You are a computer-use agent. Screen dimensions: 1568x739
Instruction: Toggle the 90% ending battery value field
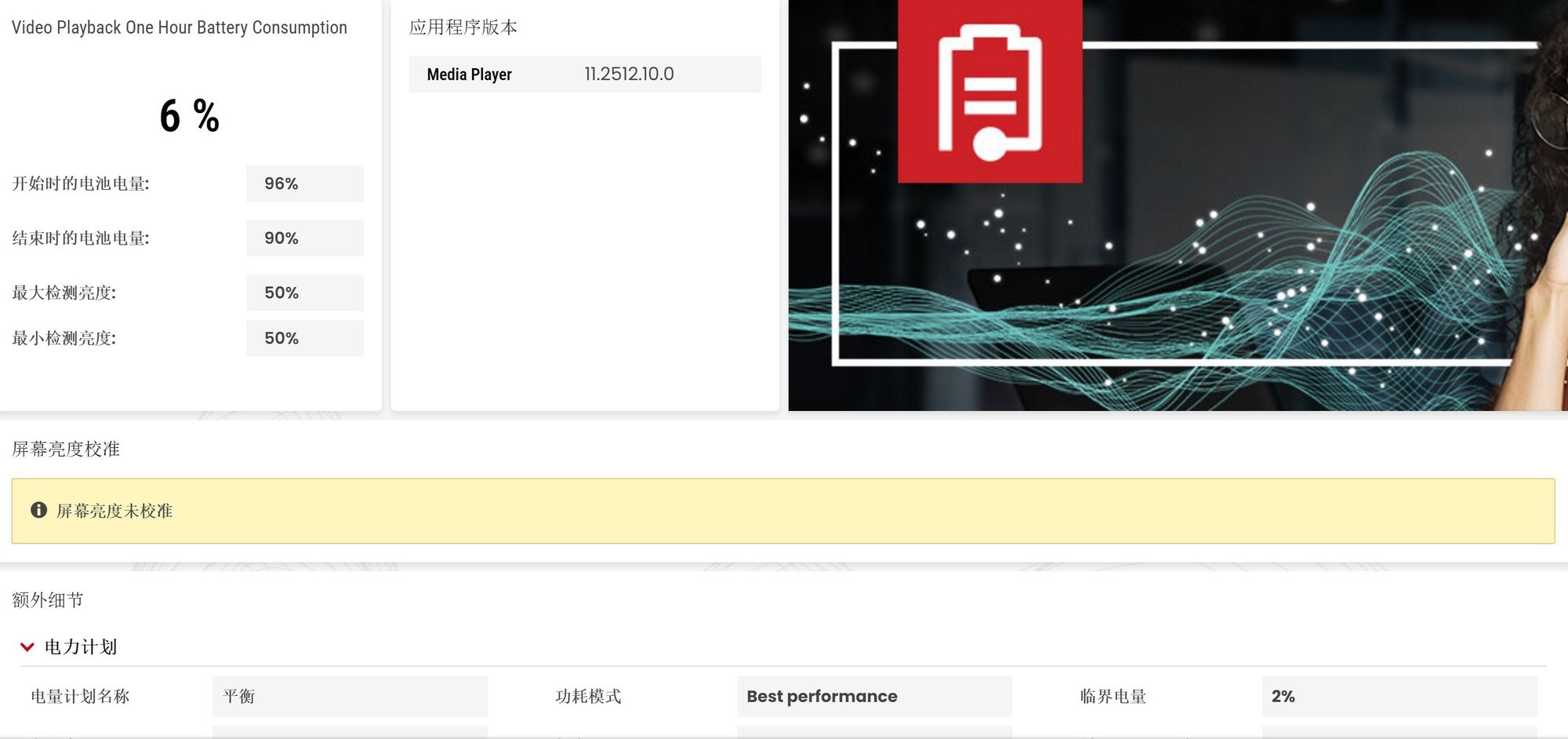coord(304,238)
